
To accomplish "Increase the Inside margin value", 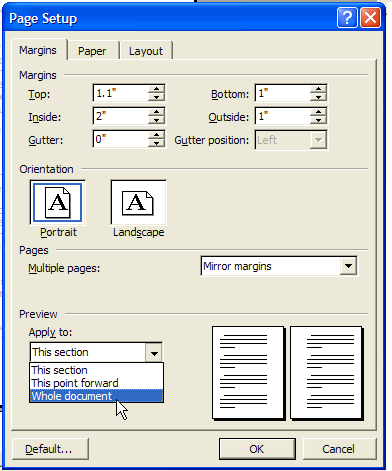I will [x=156, y=112].
